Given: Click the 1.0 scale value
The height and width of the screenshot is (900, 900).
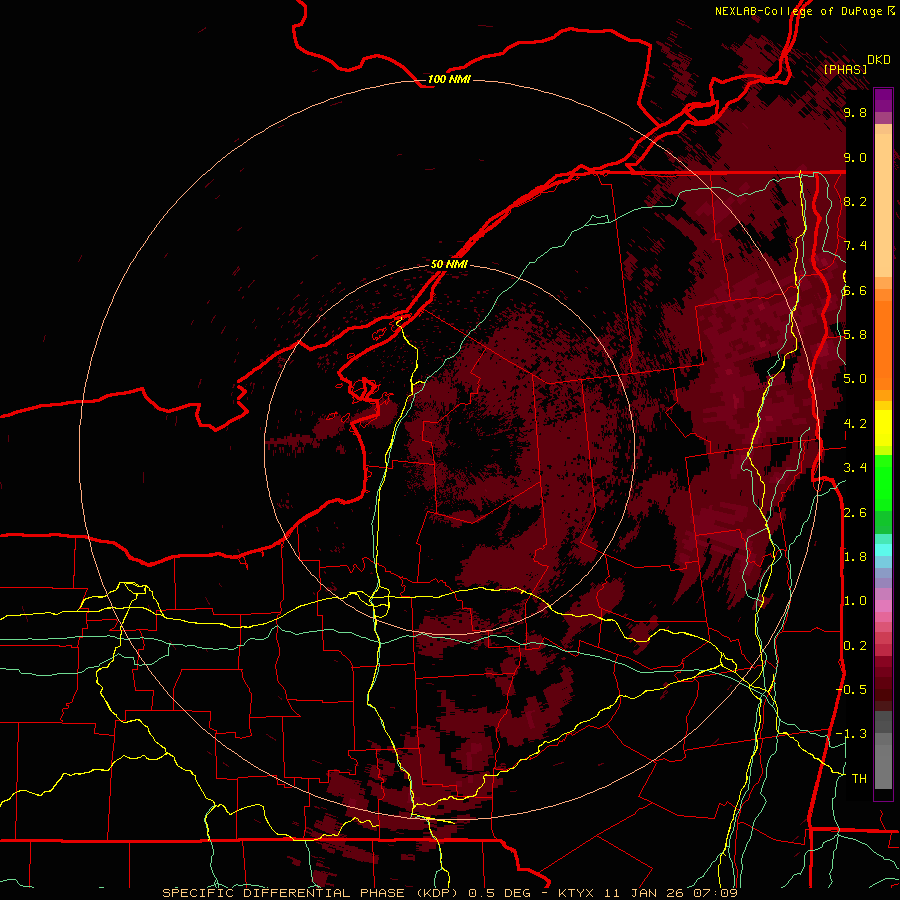Looking at the screenshot, I should click(x=855, y=601).
